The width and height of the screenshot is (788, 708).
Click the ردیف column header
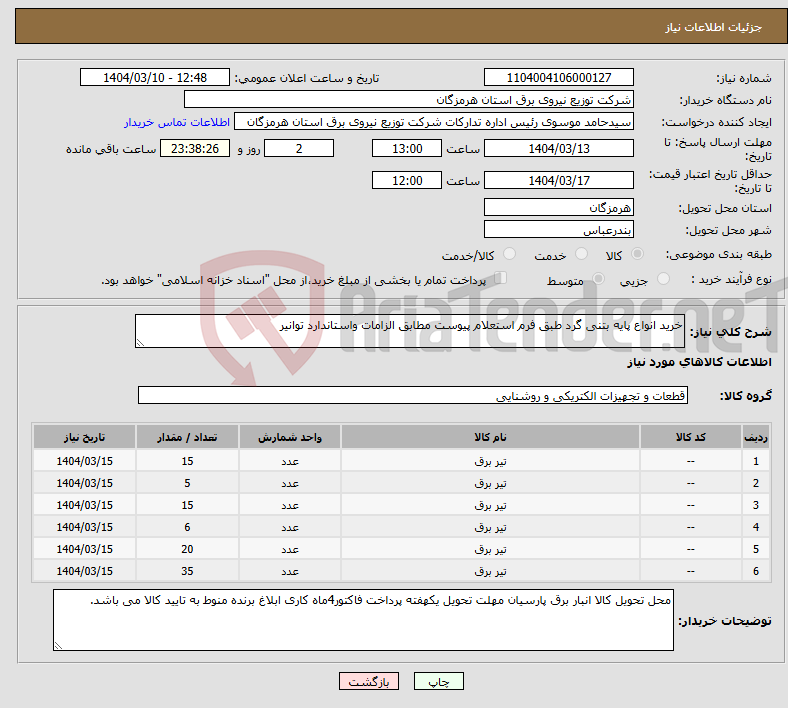click(x=755, y=437)
